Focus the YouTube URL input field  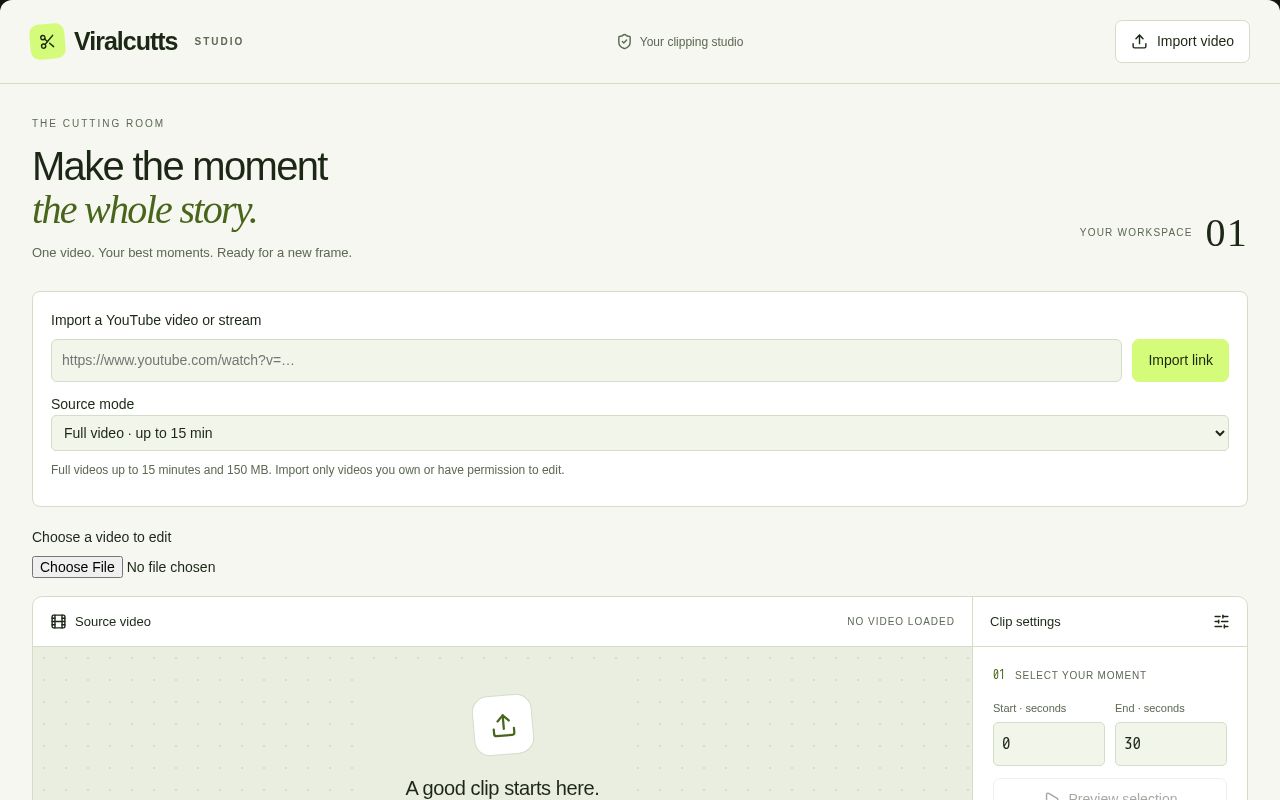[x=586, y=360]
